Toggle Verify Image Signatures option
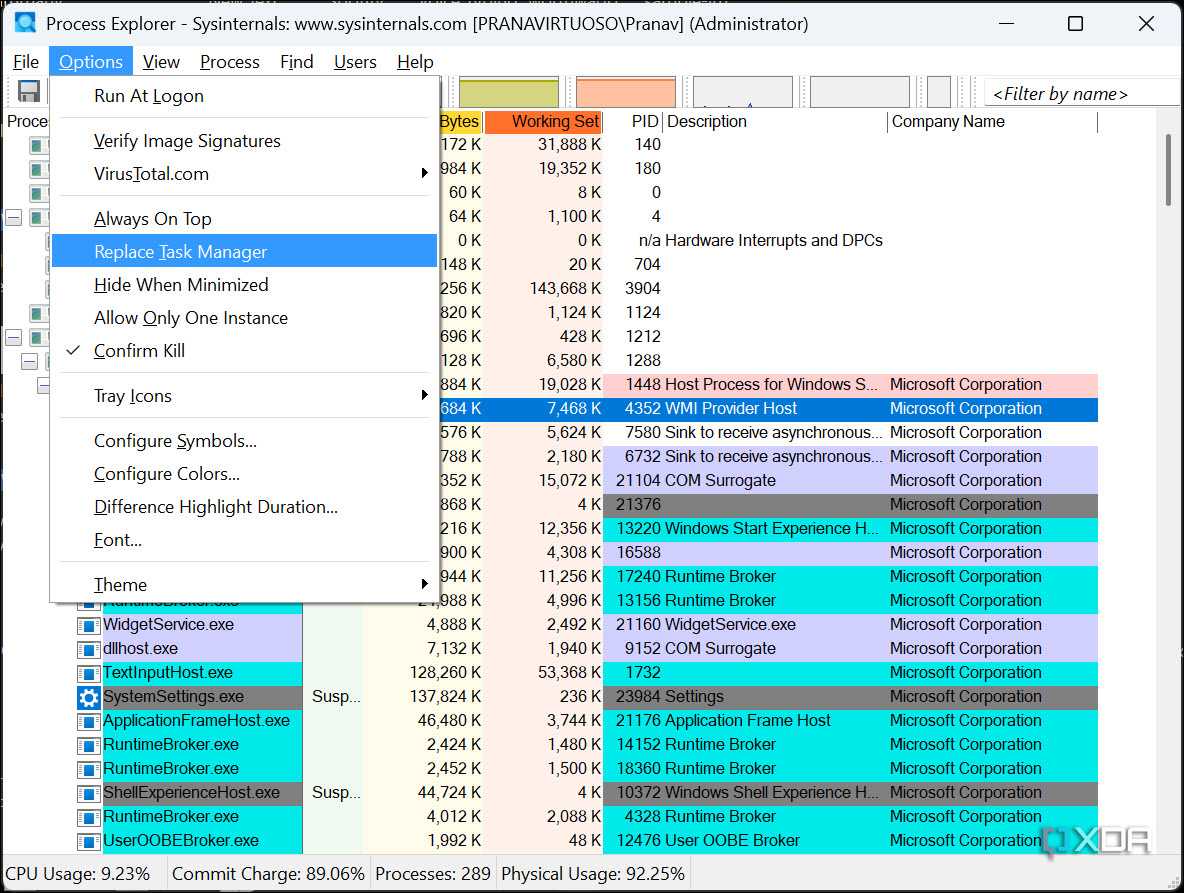Image resolution: width=1184 pixels, height=893 pixels. click(x=244, y=141)
